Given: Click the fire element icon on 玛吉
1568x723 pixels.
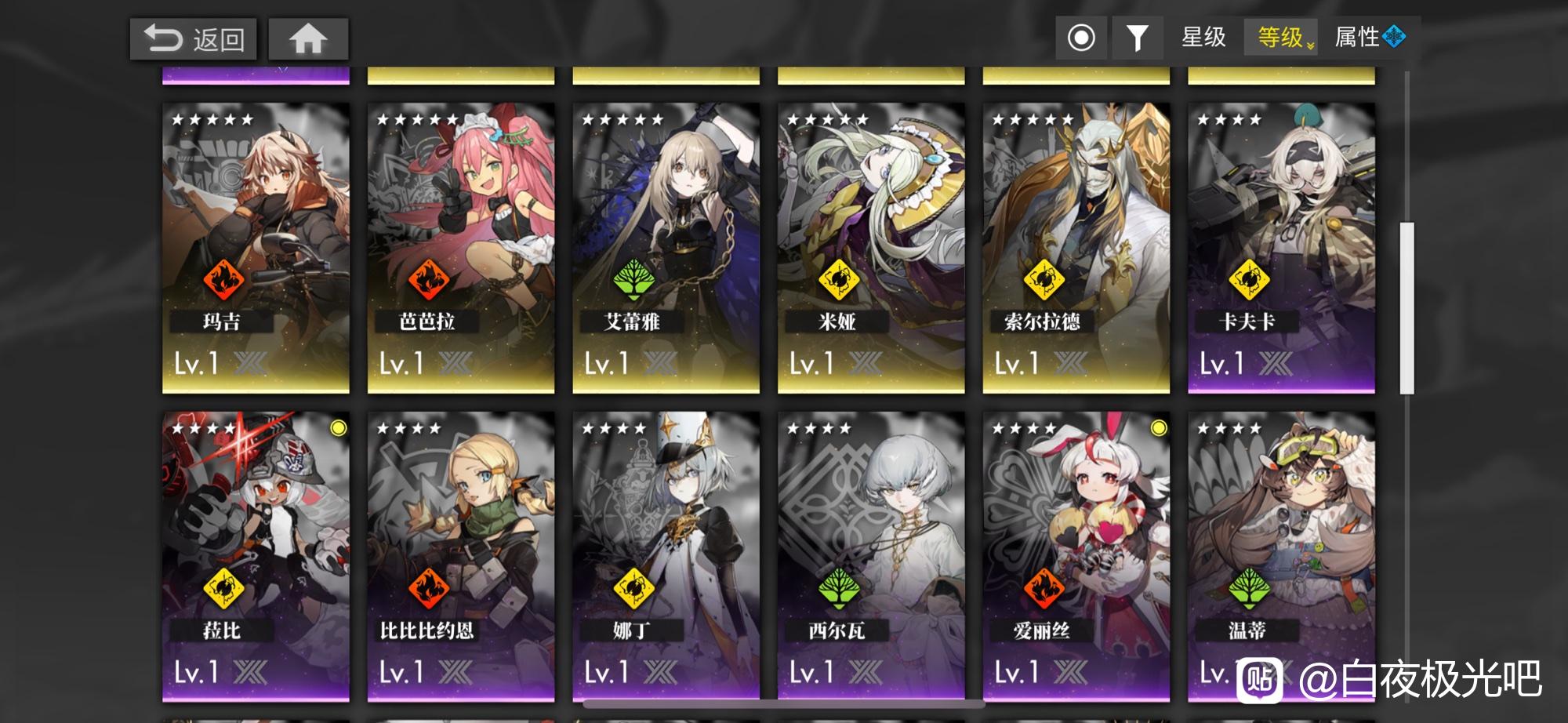Looking at the screenshot, I should tap(223, 279).
